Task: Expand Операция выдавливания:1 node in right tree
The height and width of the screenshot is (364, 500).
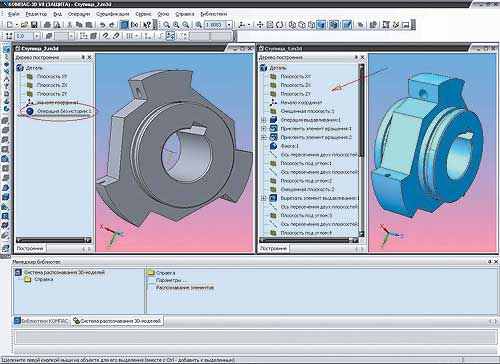Action: pos(264,120)
